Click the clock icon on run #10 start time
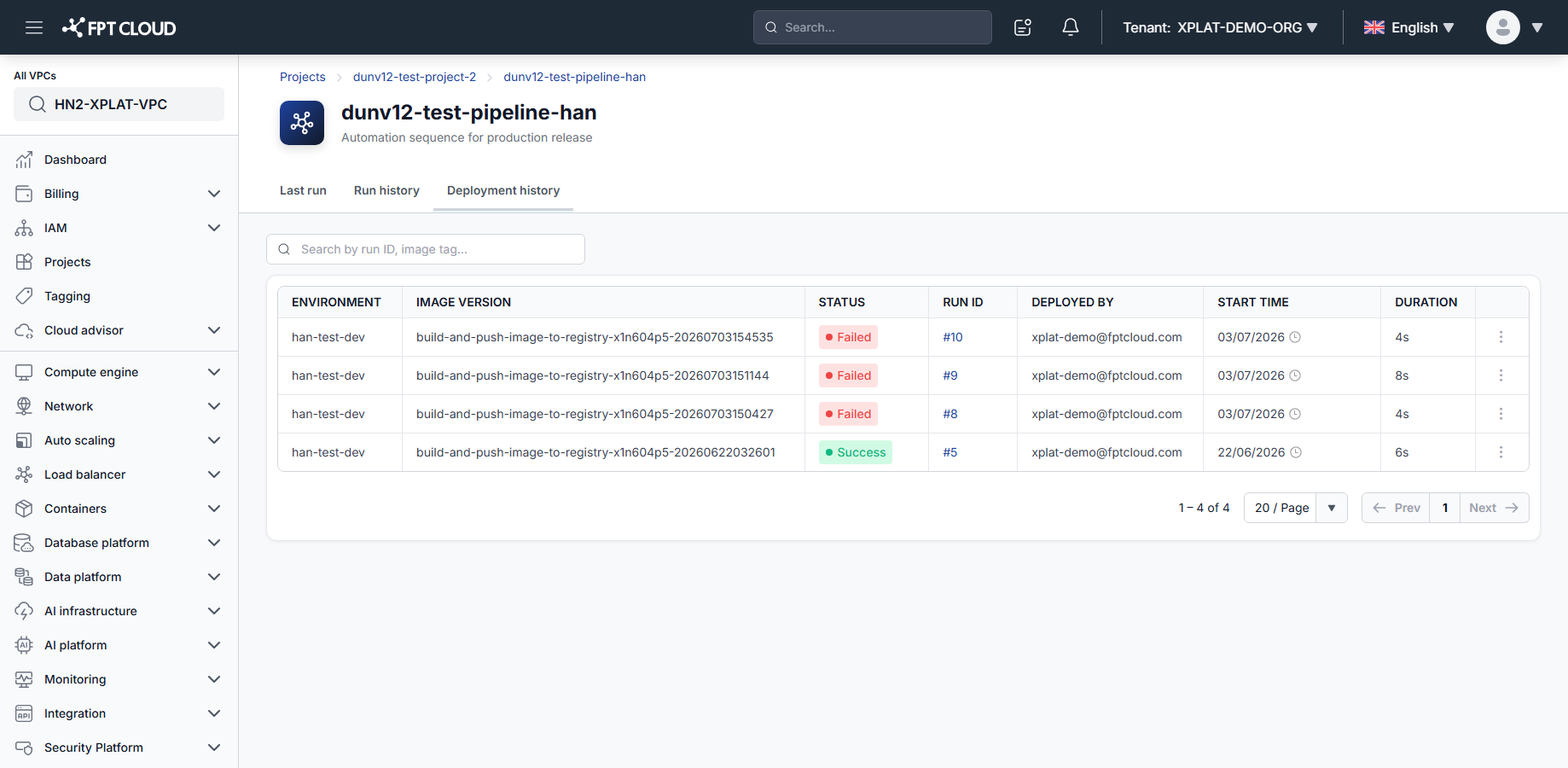1568x768 pixels. [1295, 337]
